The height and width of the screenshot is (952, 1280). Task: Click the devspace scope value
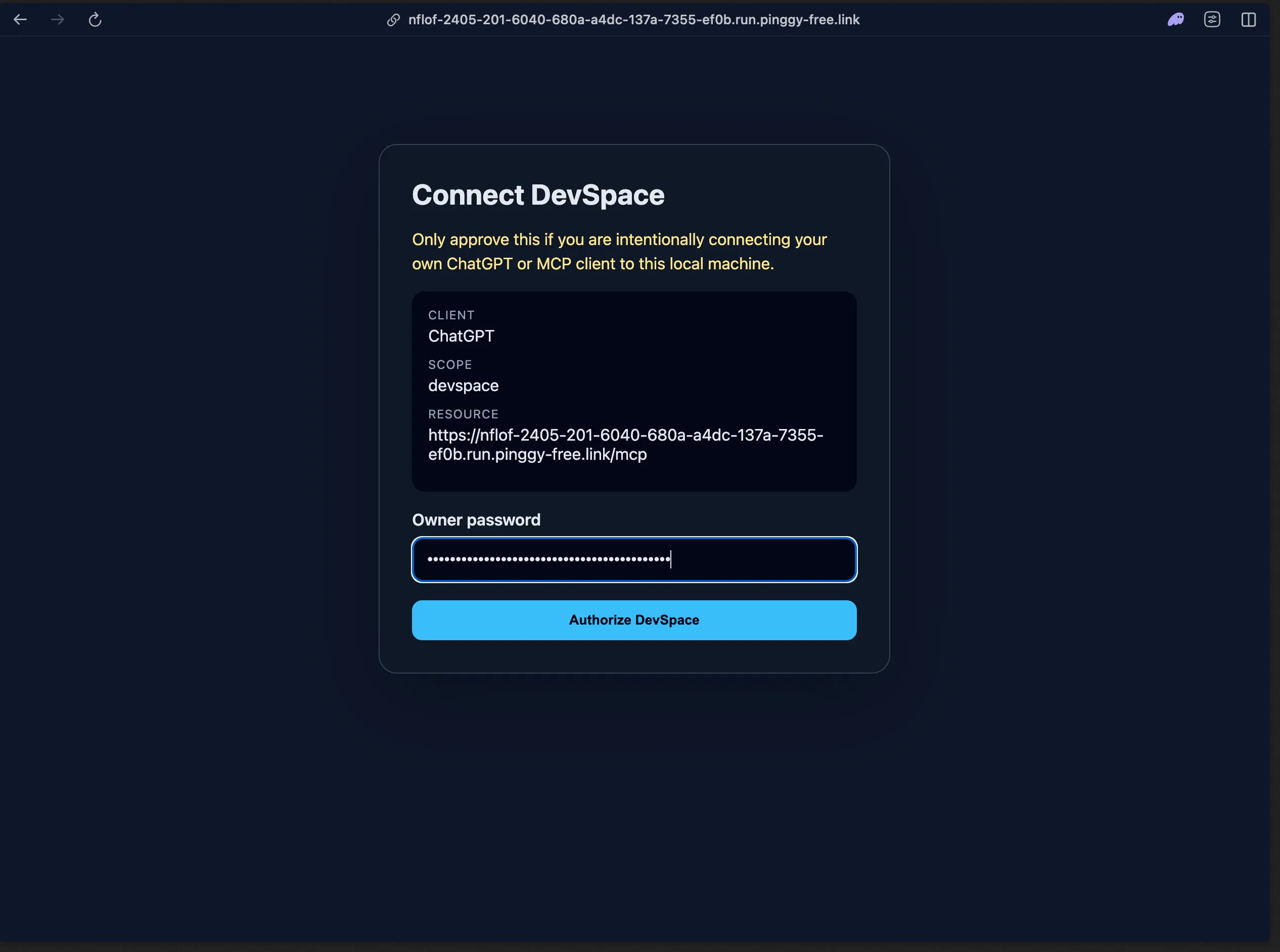pyautogui.click(x=464, y=386)
